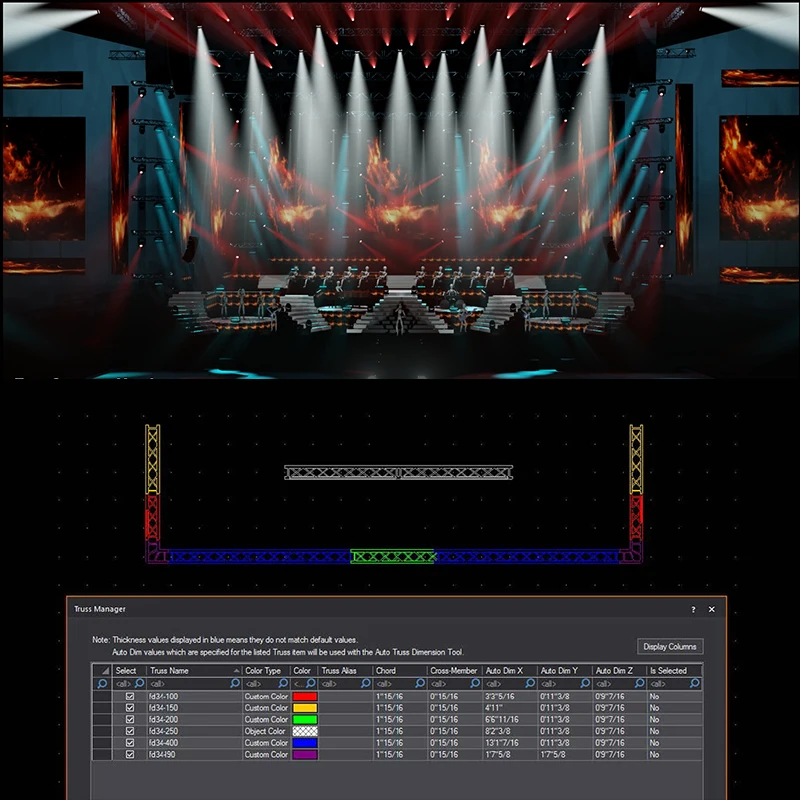800x800 pixels.
Task: Click the purple color swatch in the last row
Action: [305, 755]
